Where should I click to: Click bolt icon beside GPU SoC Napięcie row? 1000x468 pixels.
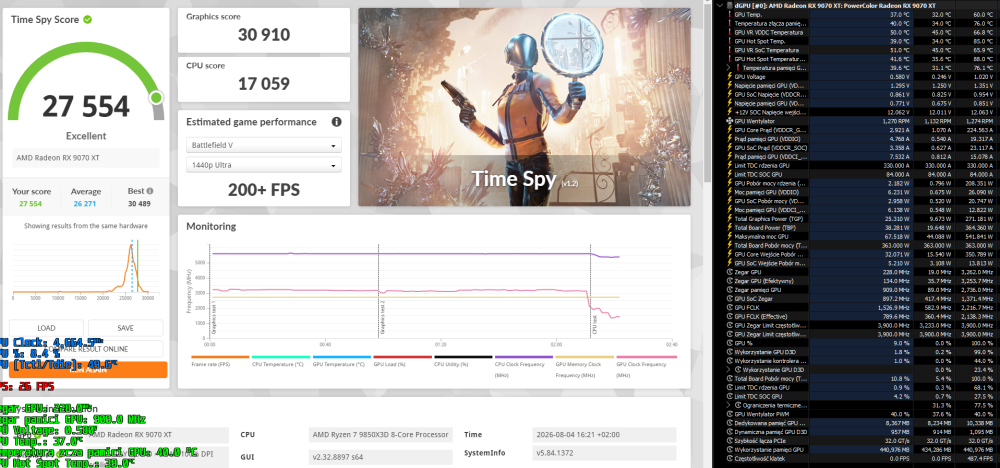(731, 94)
